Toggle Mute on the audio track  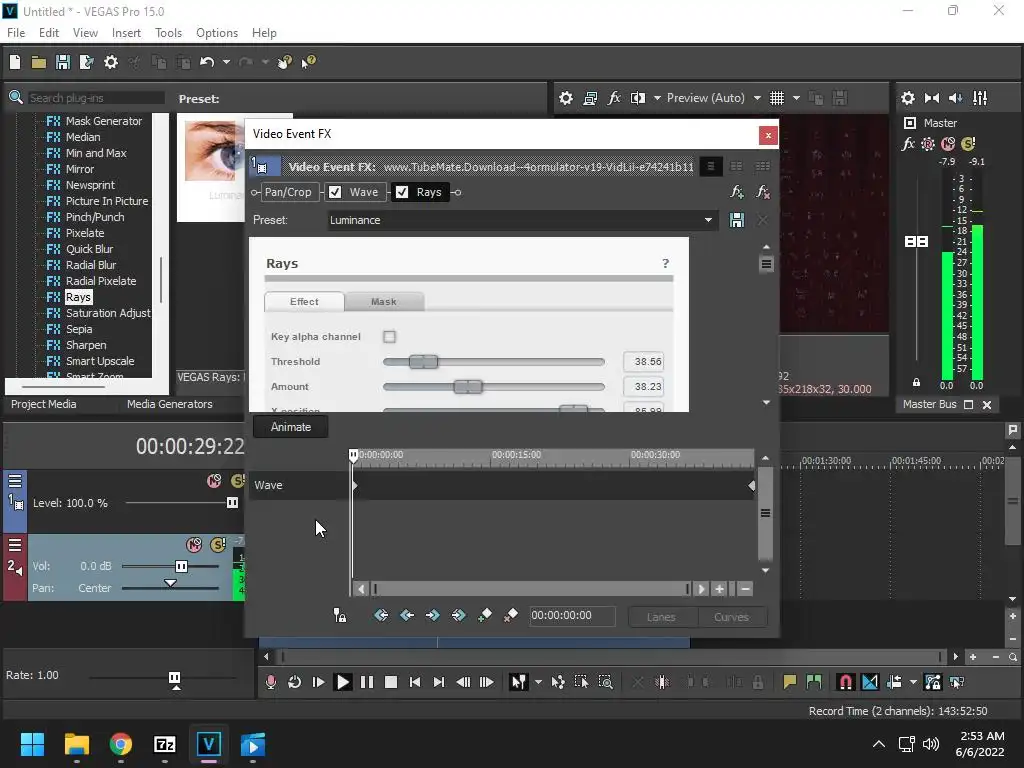click(194, 544)
